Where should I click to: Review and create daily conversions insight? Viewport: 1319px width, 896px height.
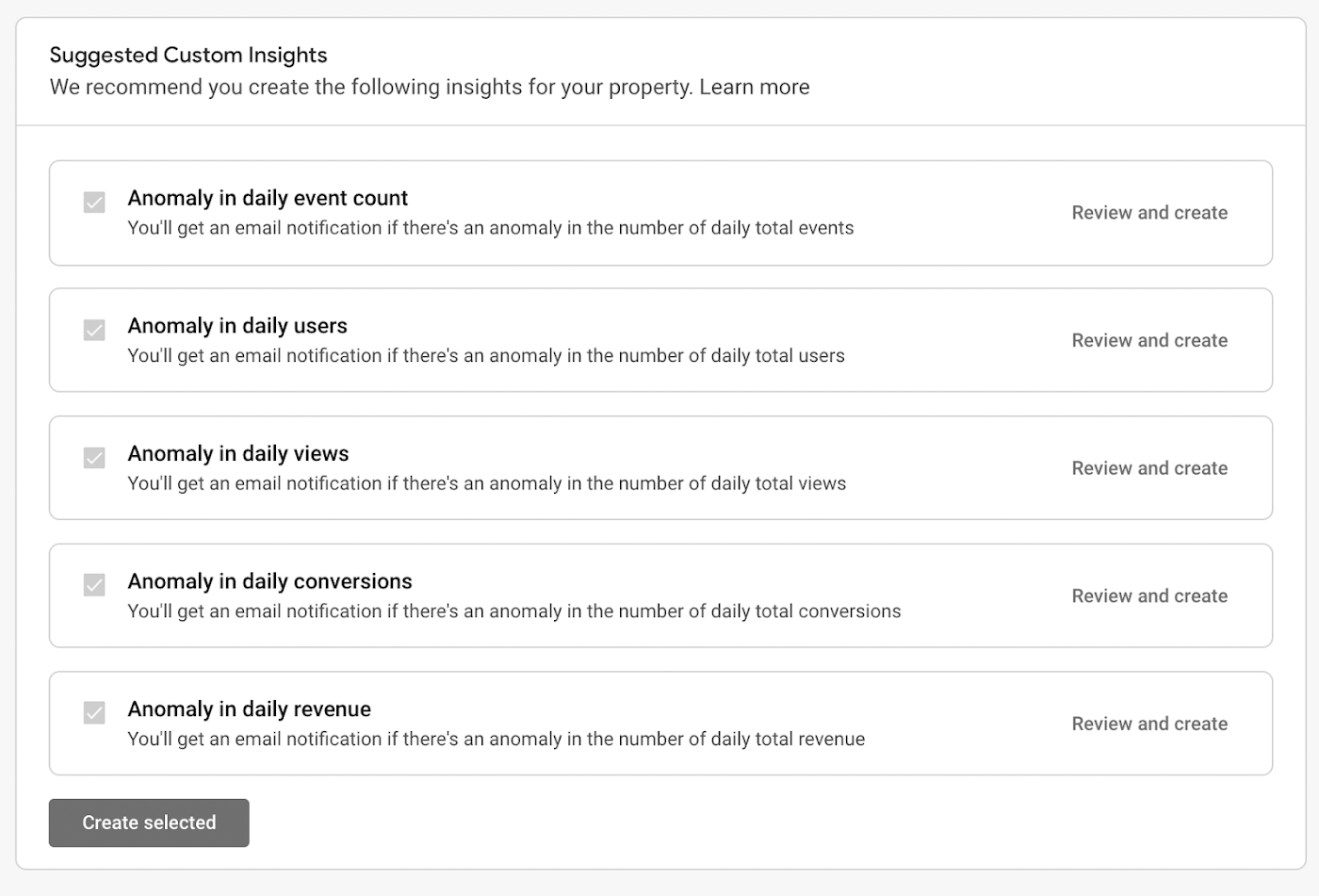pos(1149,596)
